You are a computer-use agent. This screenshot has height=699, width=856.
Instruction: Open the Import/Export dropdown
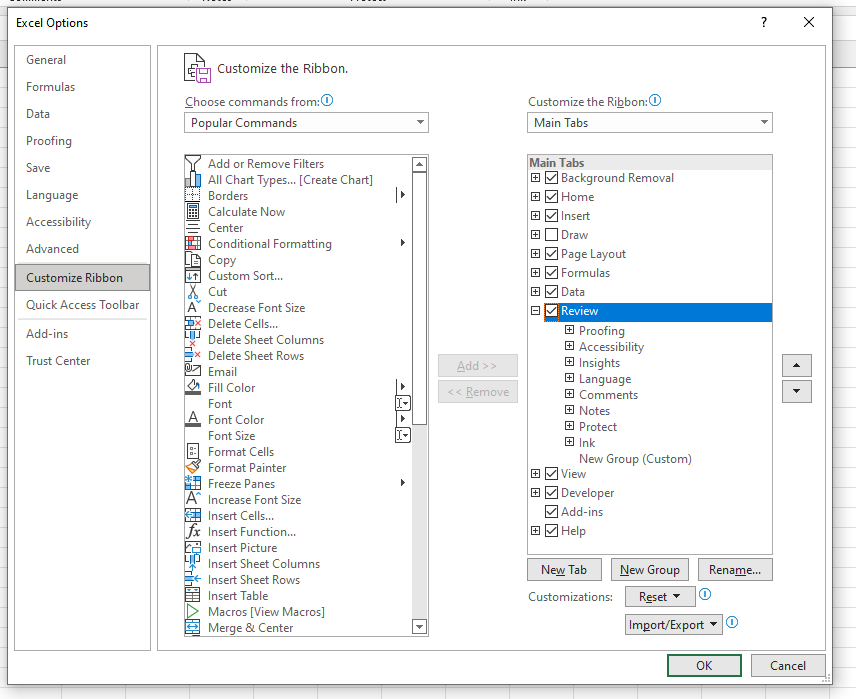tap(674, 624)
